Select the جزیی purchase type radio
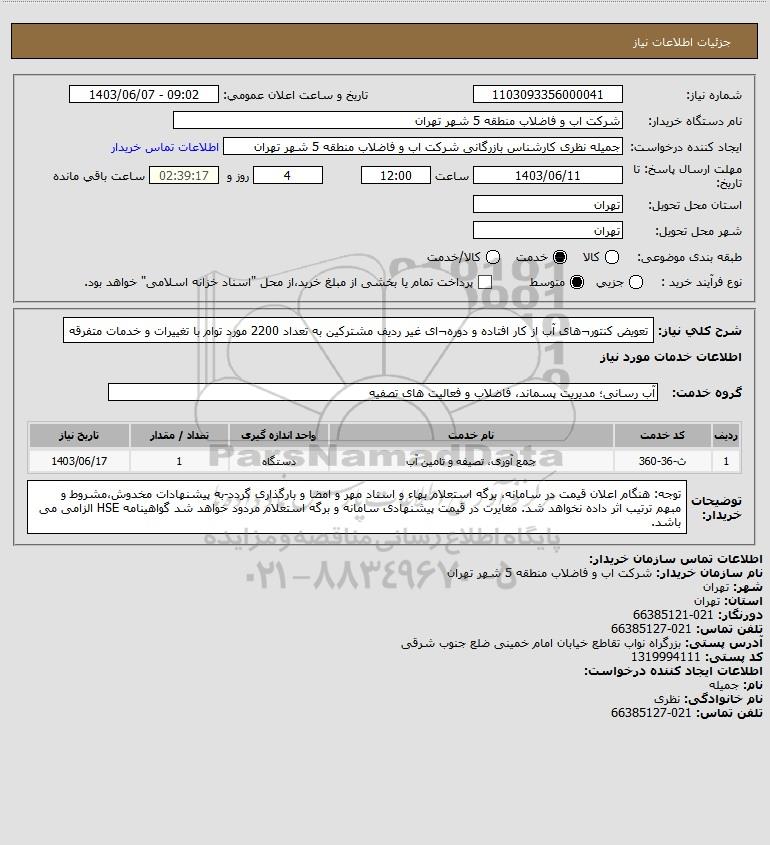The height and width of the screenshot is (845, 770). coord(636,282)
